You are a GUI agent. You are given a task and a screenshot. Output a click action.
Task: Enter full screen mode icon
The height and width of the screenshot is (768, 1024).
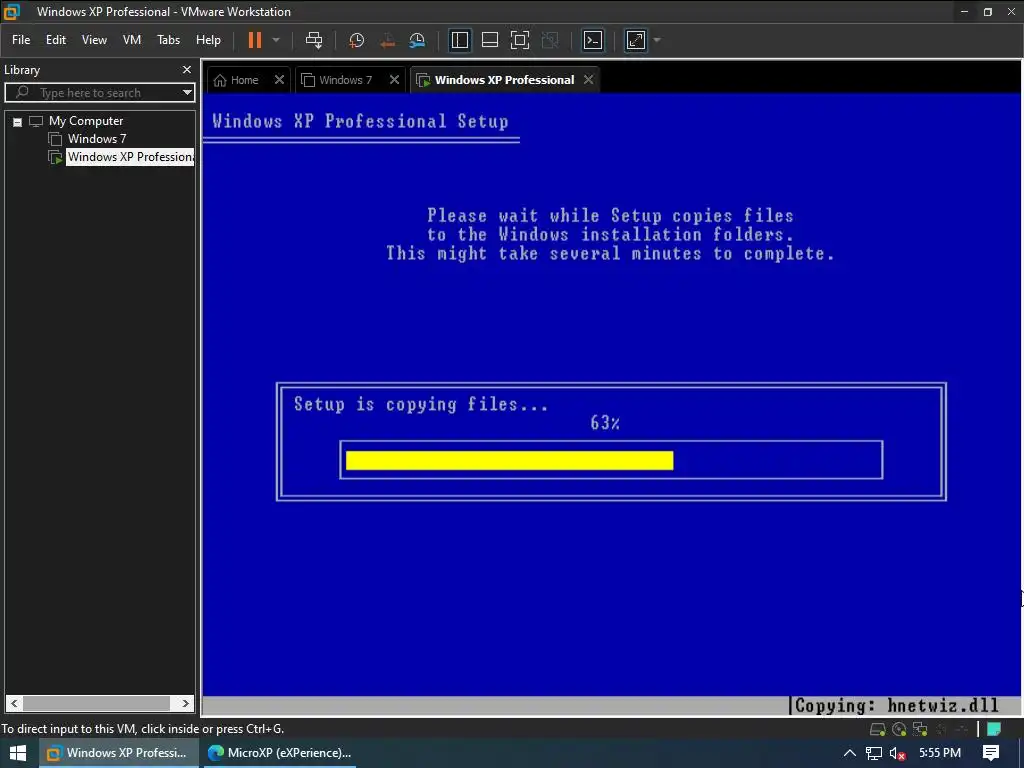[520, 40]
